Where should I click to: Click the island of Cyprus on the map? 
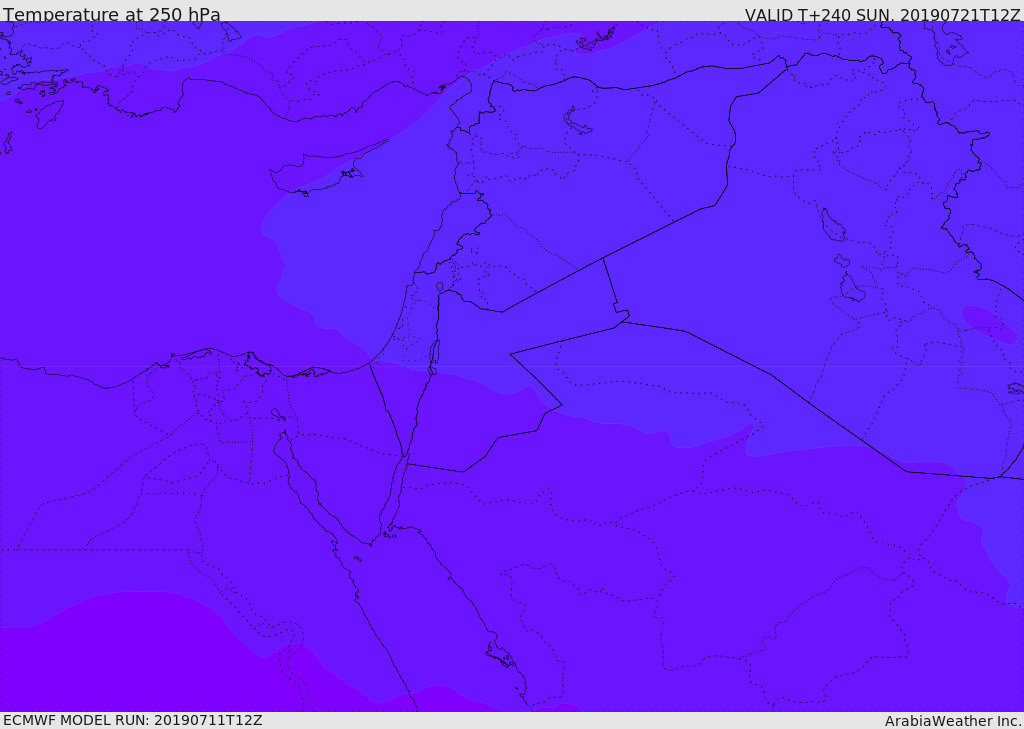321,171
